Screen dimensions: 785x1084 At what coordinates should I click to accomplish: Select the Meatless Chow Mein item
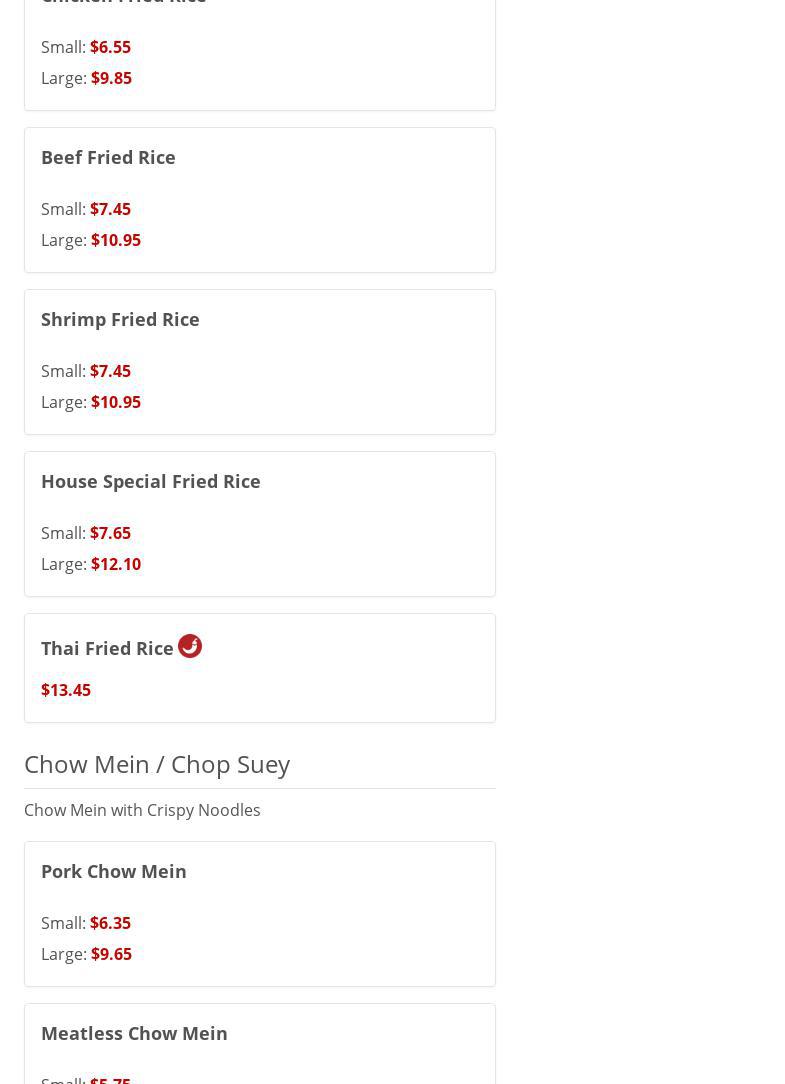pos(134,1033)
